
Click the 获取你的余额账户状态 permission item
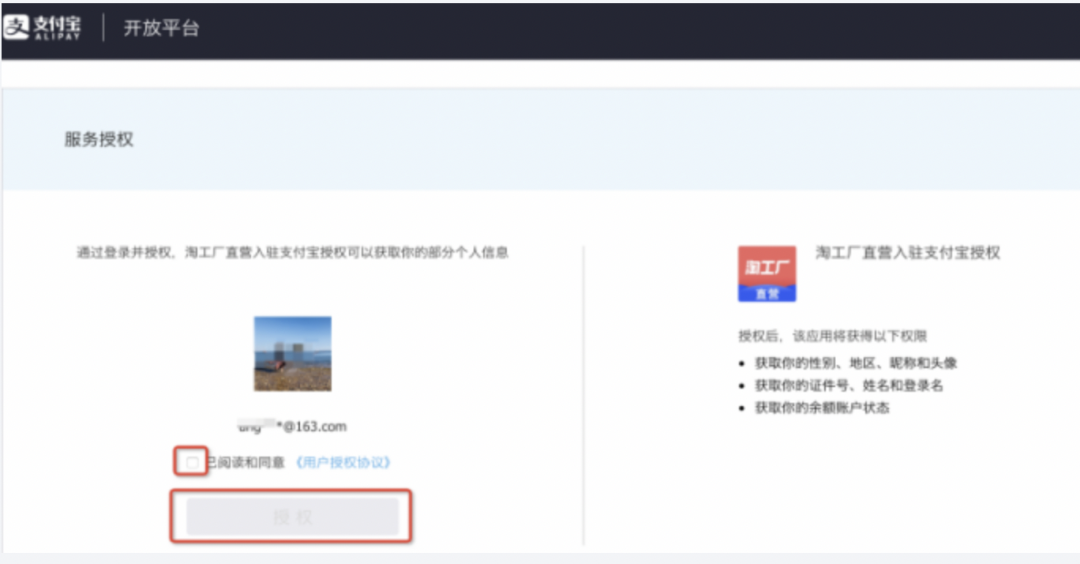pyautogui.click(x=822, y=408)
